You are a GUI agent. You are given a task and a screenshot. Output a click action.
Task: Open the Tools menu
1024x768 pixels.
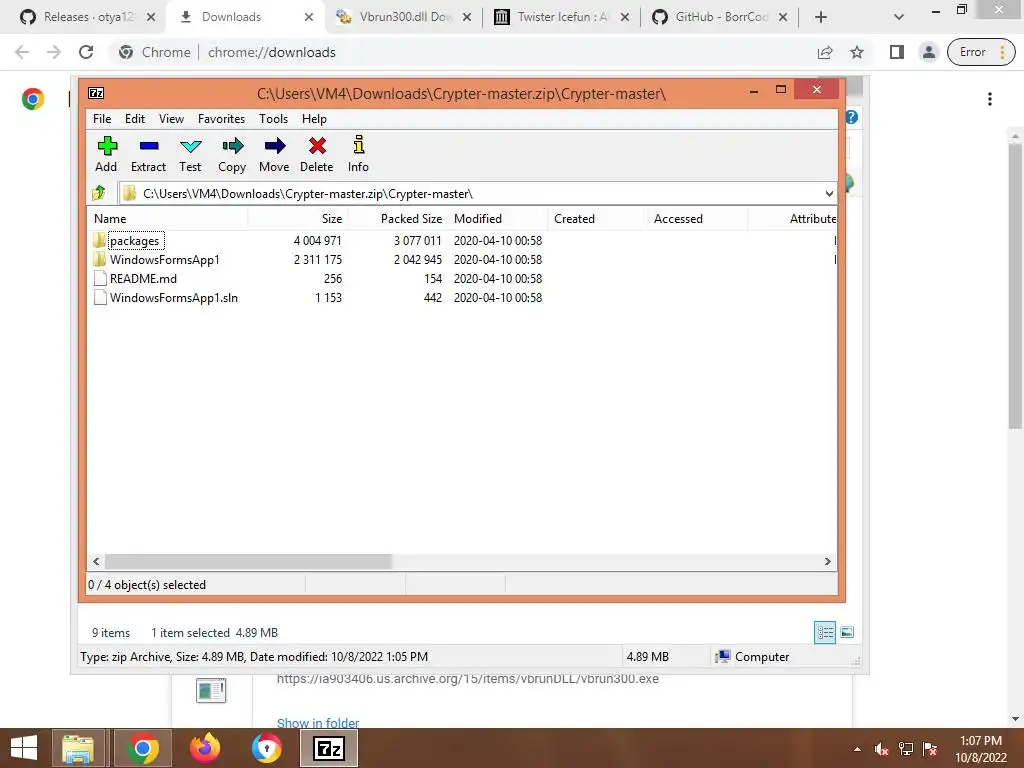(x=273, y=119)
